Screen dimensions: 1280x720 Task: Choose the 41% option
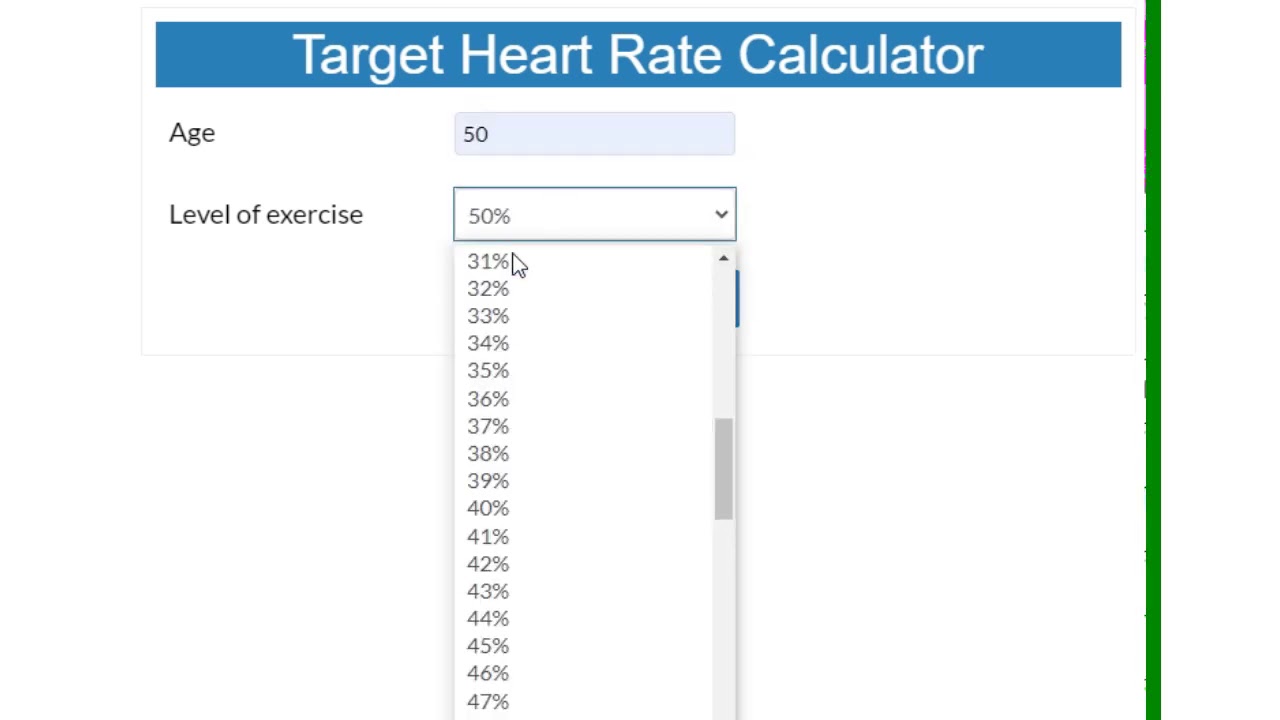(x=488, y=537)
